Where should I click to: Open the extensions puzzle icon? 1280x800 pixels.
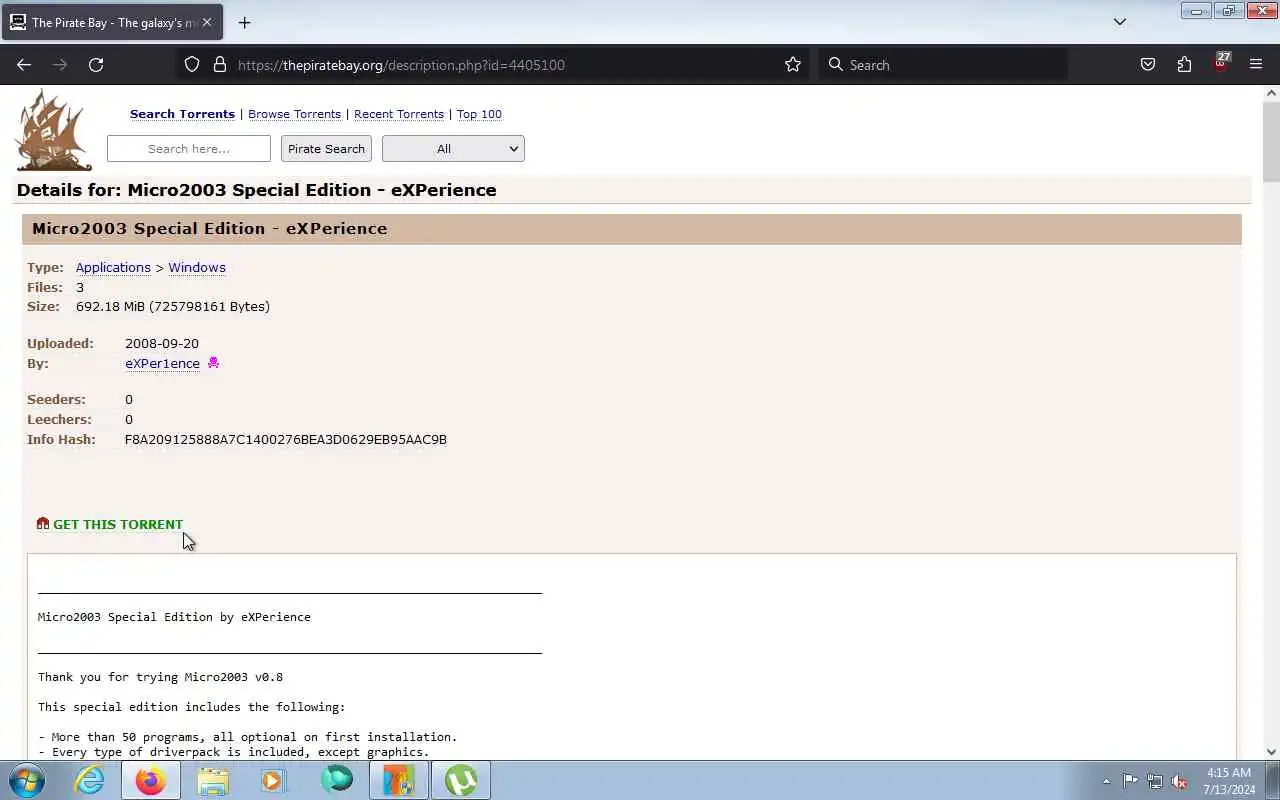(1184, 65)
